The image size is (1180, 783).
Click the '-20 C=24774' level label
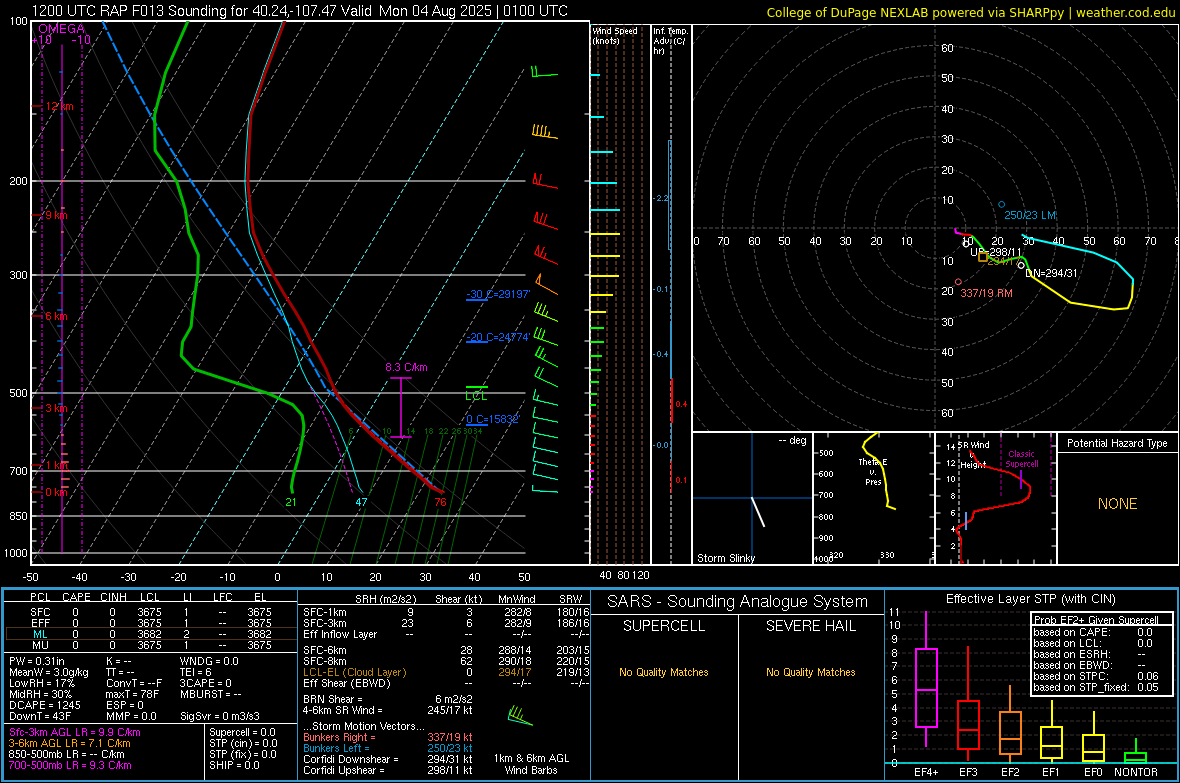point(498,337)
